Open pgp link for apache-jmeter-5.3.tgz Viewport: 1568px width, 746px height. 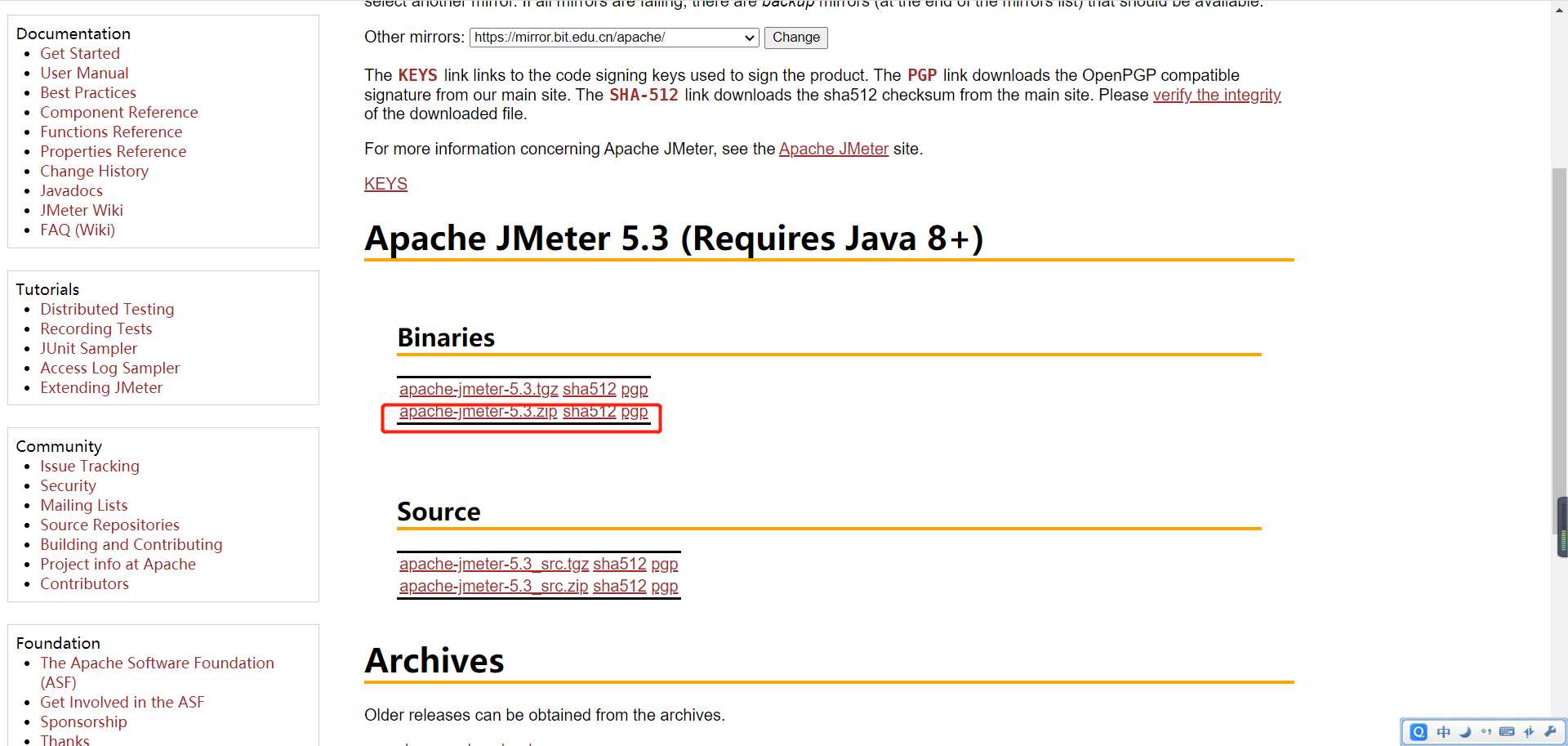(635, 389)
